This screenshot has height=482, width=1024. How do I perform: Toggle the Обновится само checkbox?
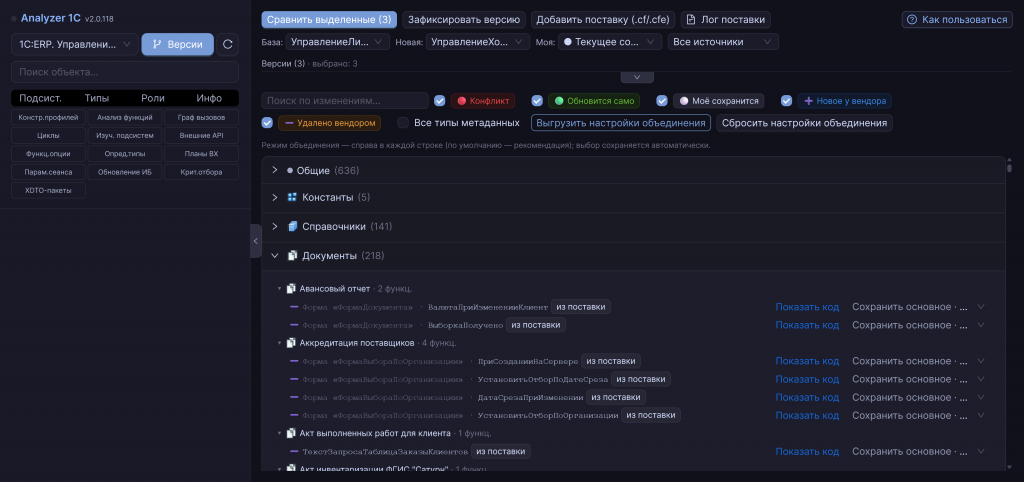(537, 101)
